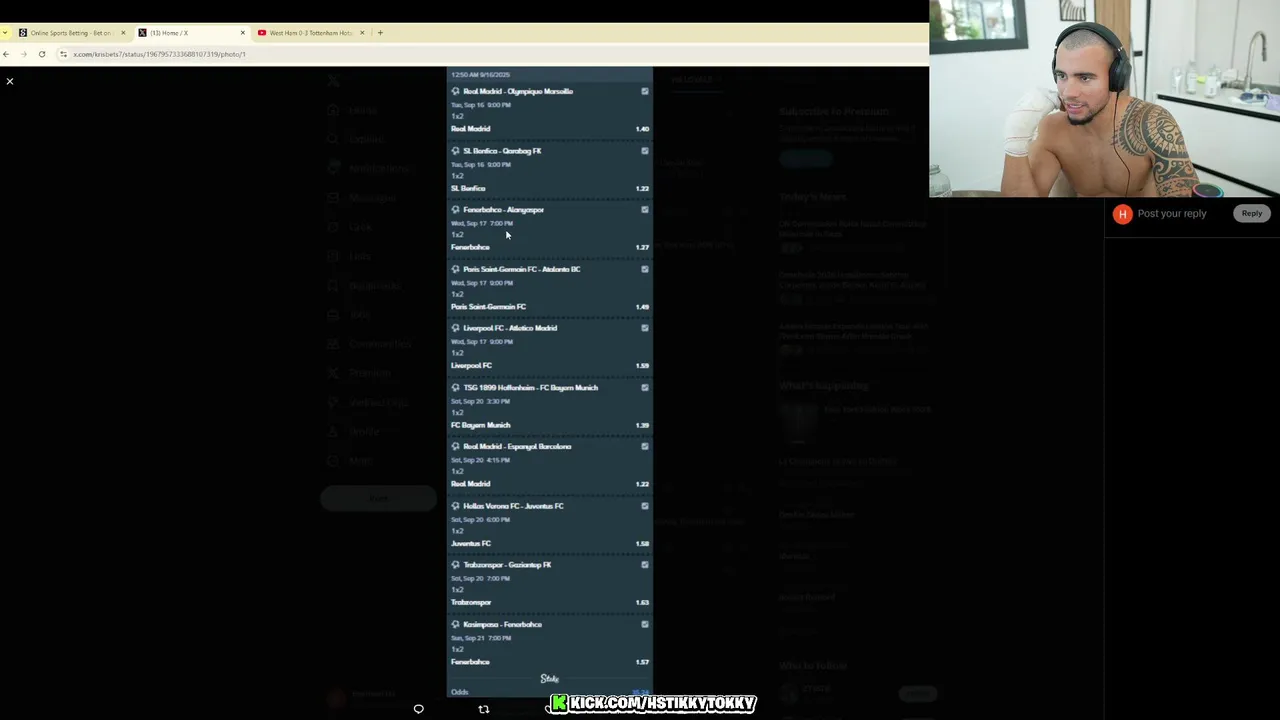Switch to the Online Sports Betting tab

point(70,33)
